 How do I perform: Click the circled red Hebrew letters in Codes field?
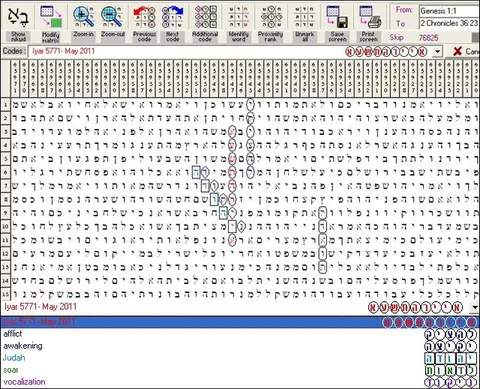click(x=386, y=52)
